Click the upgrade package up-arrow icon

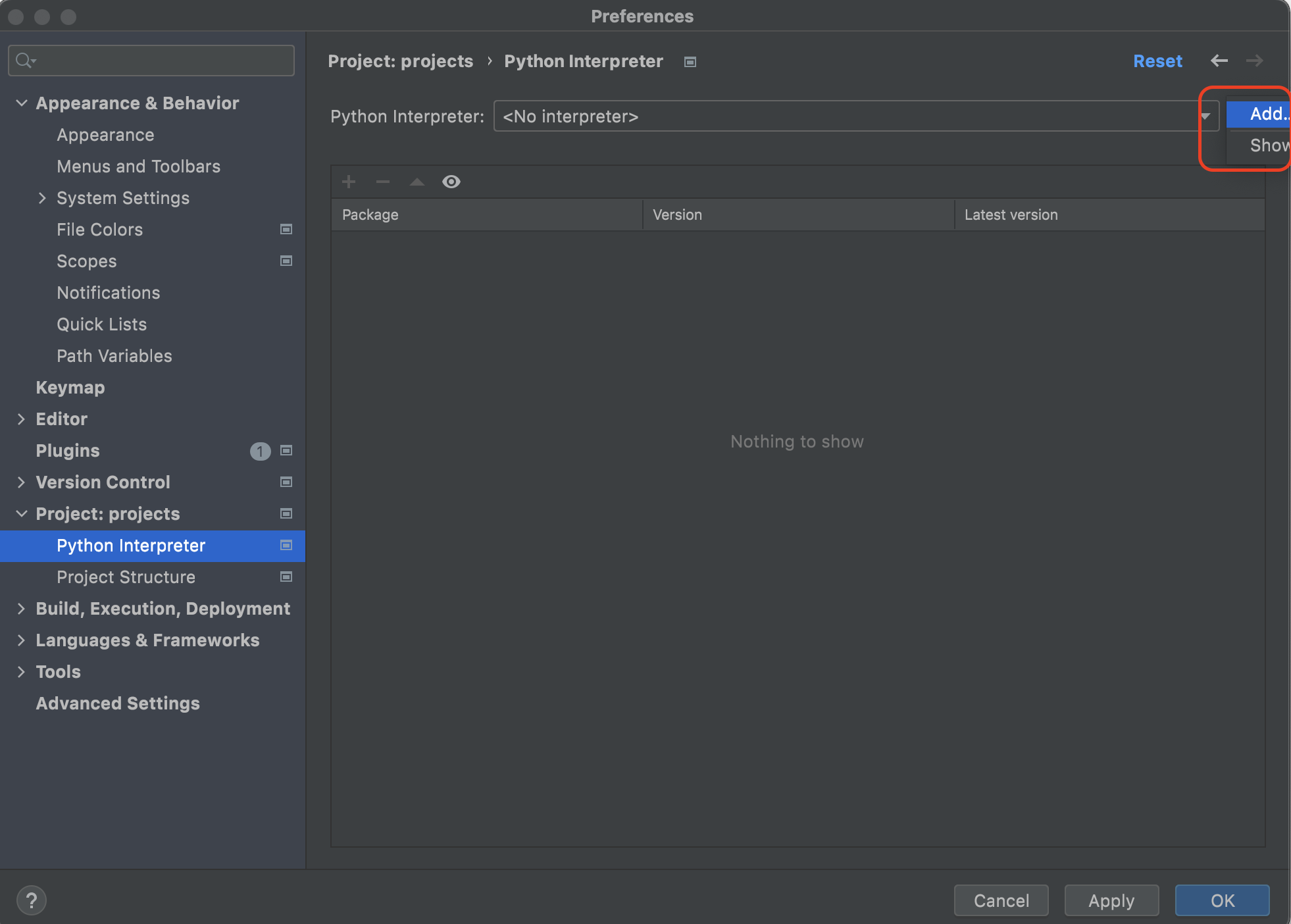(x=417, y=182)
